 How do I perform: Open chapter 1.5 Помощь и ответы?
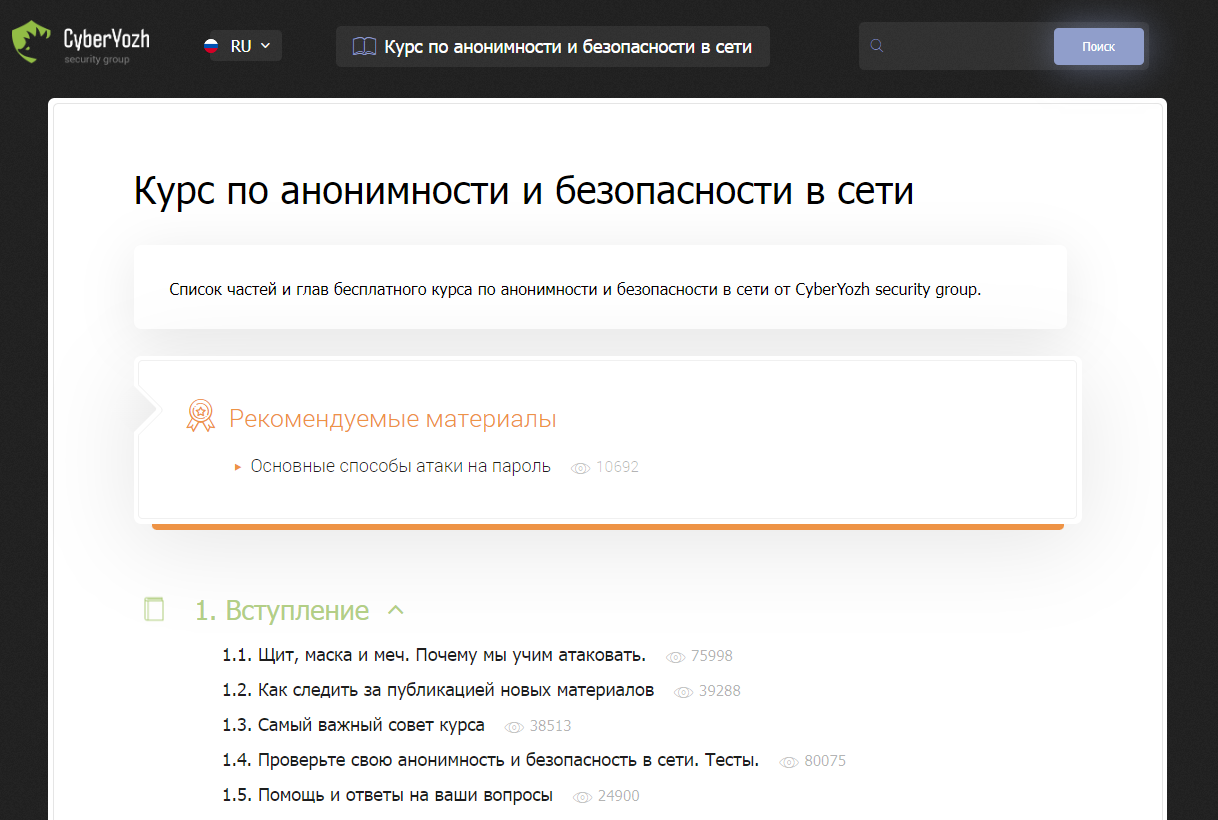(387, 795)
